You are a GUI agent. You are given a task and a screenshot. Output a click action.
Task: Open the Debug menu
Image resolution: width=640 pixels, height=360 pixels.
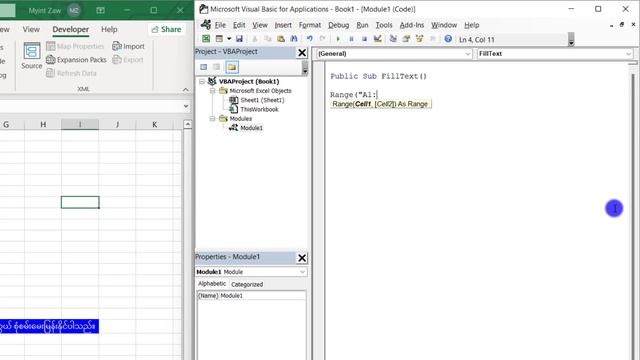click(x=338, y=25)
